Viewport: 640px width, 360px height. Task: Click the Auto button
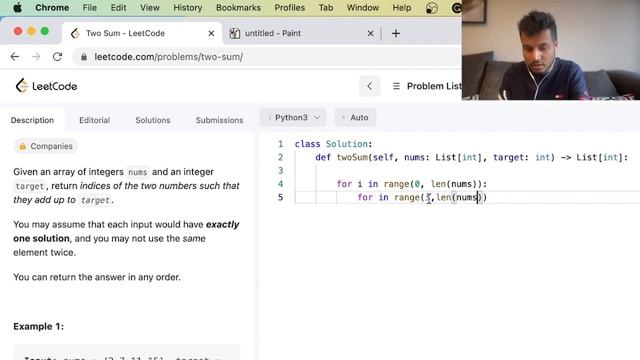coord(355,118)
